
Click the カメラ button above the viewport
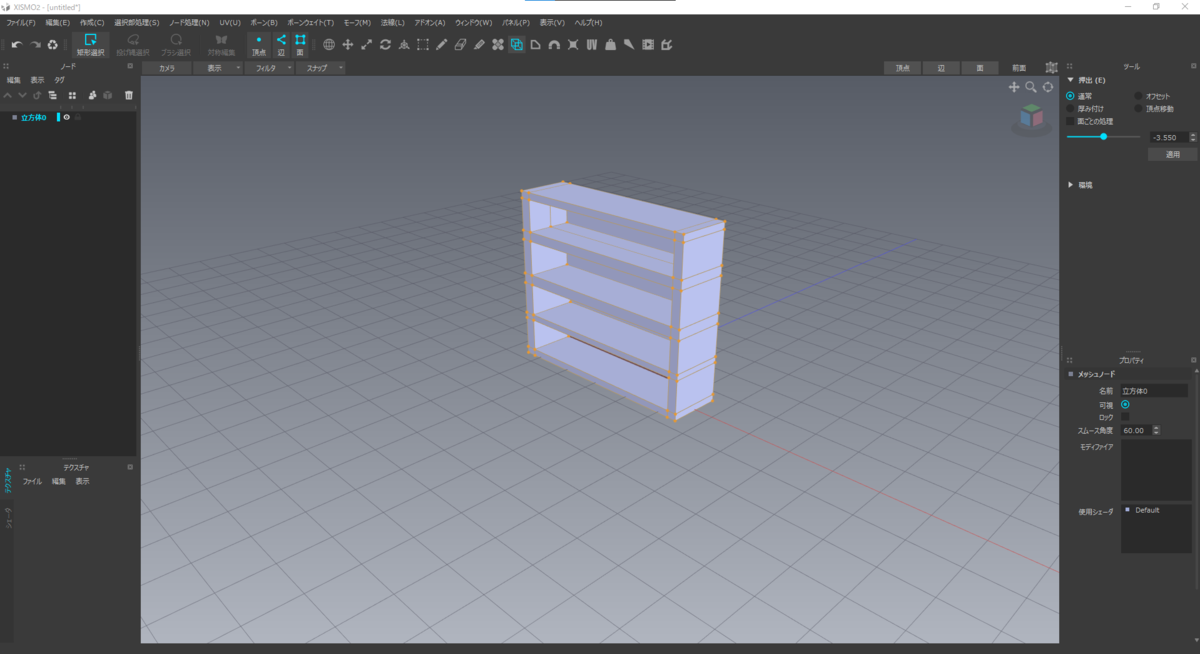(166, 68)
